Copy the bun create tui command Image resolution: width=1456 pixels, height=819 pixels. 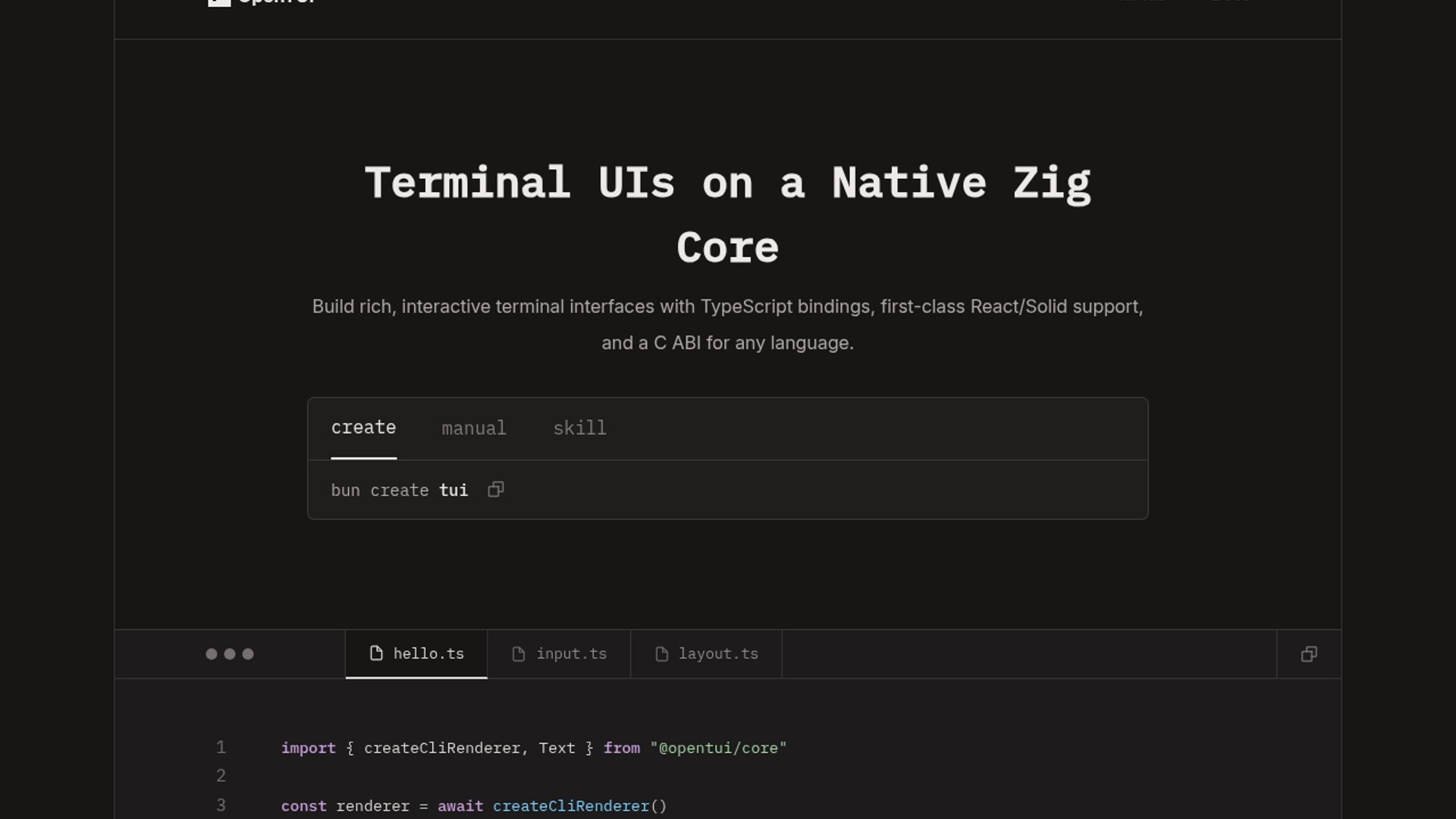pos(495,490)
